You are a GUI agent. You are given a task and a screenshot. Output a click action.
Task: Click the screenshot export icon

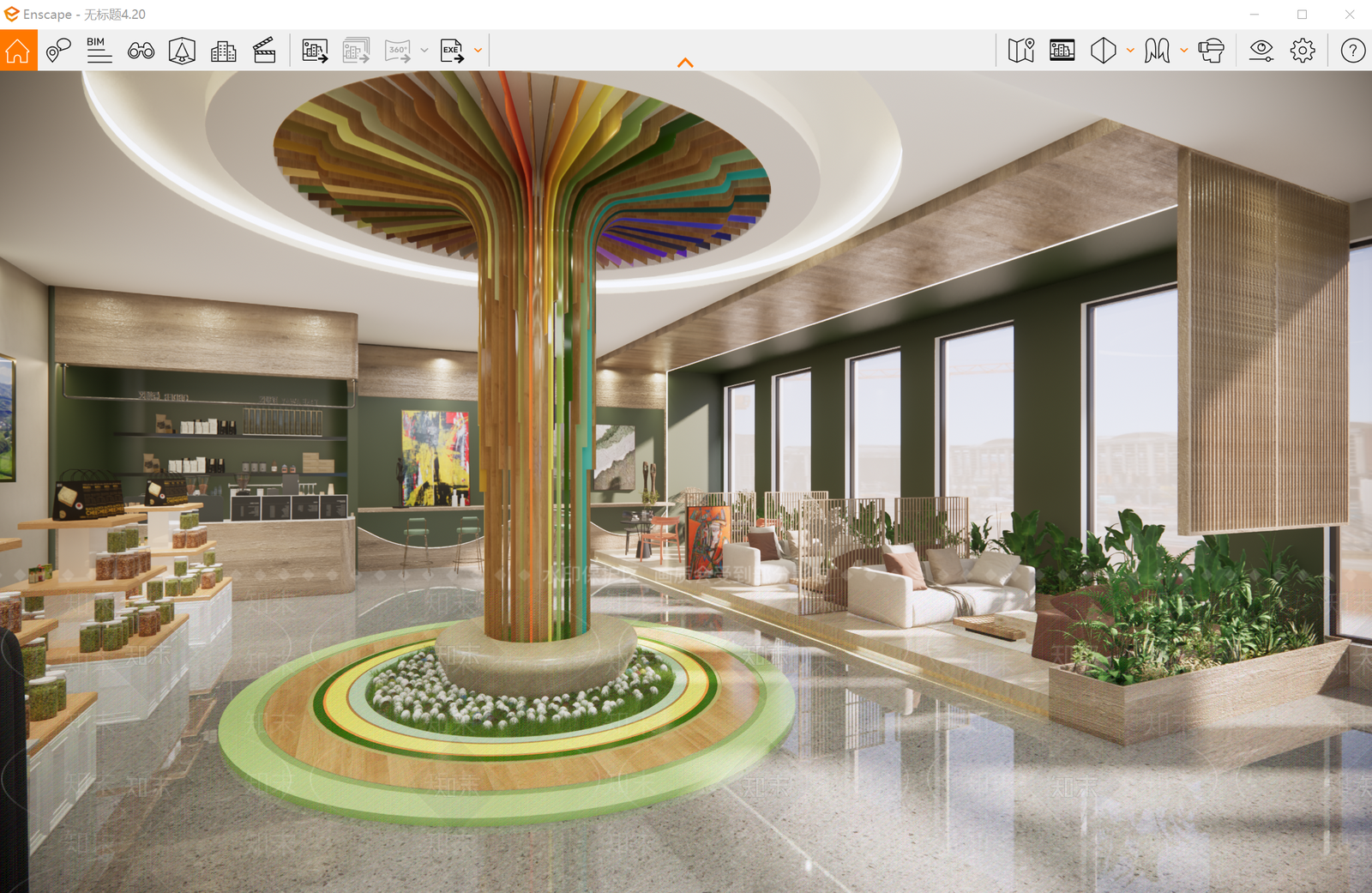315,51
